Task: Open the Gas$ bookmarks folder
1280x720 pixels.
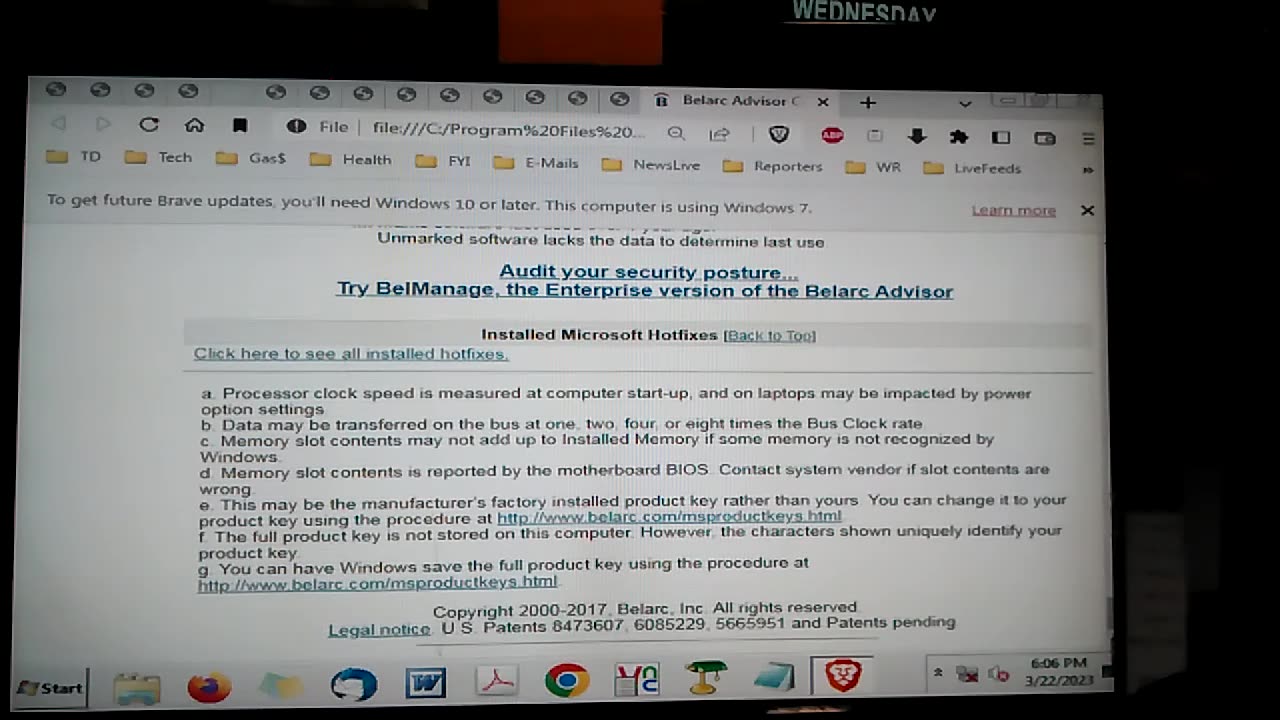Action: (x=251, y=158)
